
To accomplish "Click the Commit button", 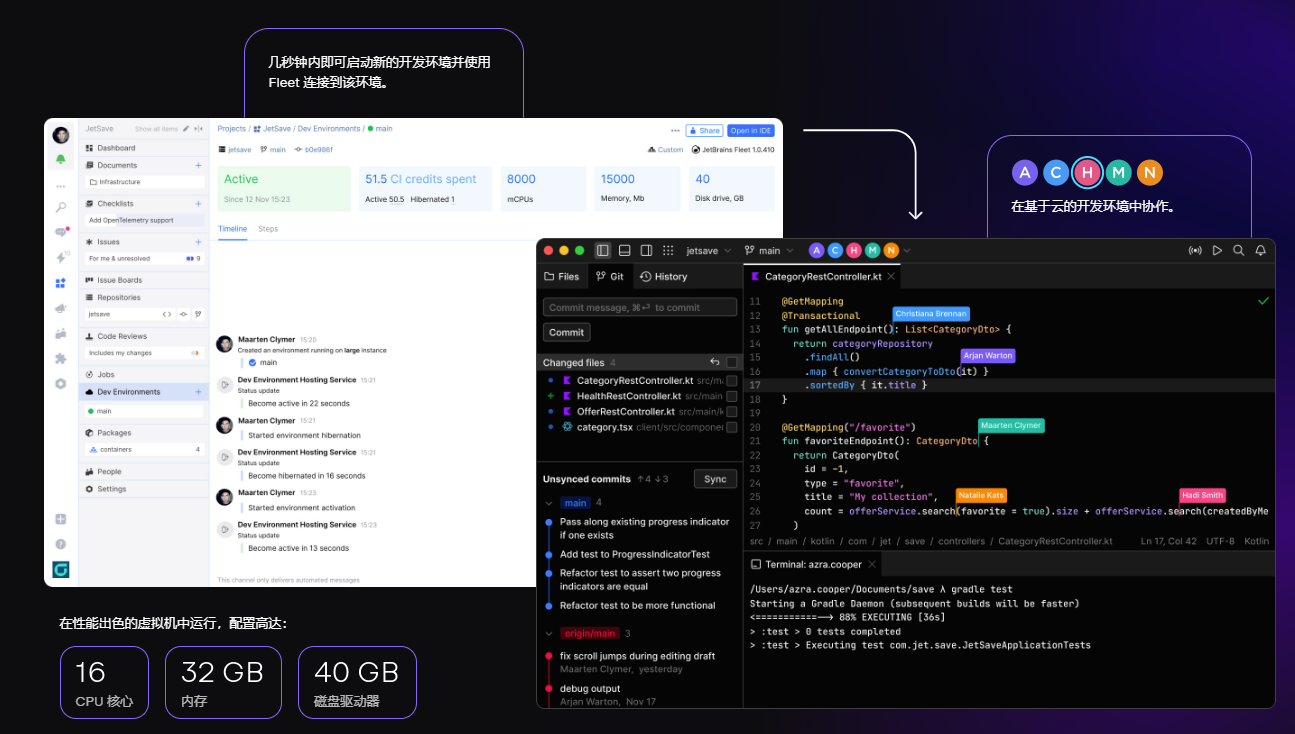I will (567, 332).
